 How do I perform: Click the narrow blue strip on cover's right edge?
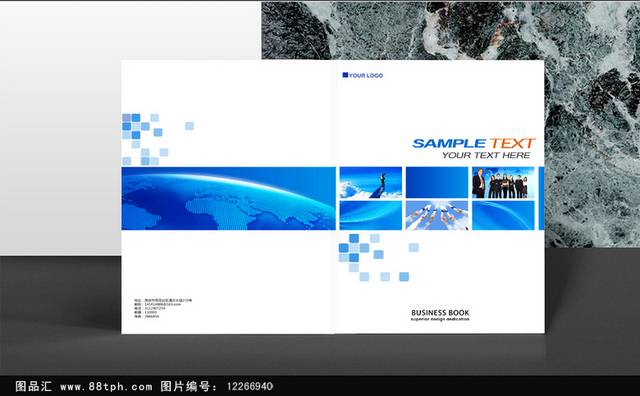[541, 198]
